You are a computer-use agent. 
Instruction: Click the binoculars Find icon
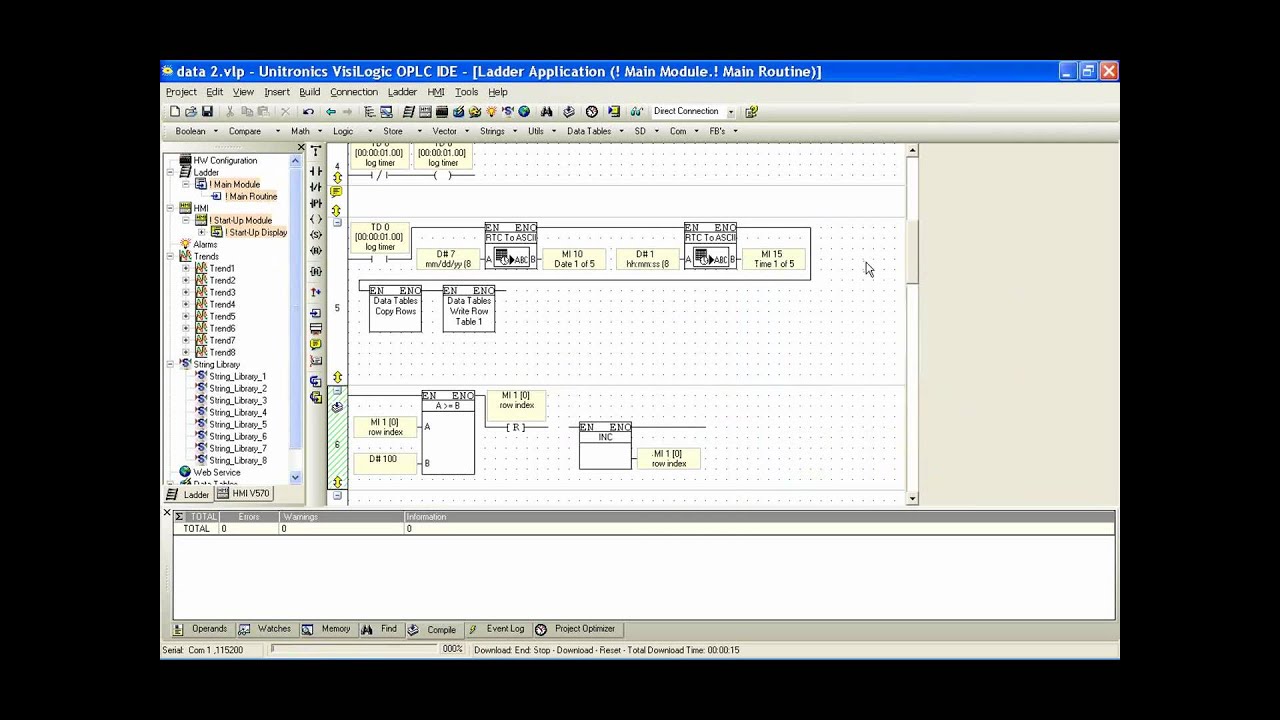(x=546, y=111)
